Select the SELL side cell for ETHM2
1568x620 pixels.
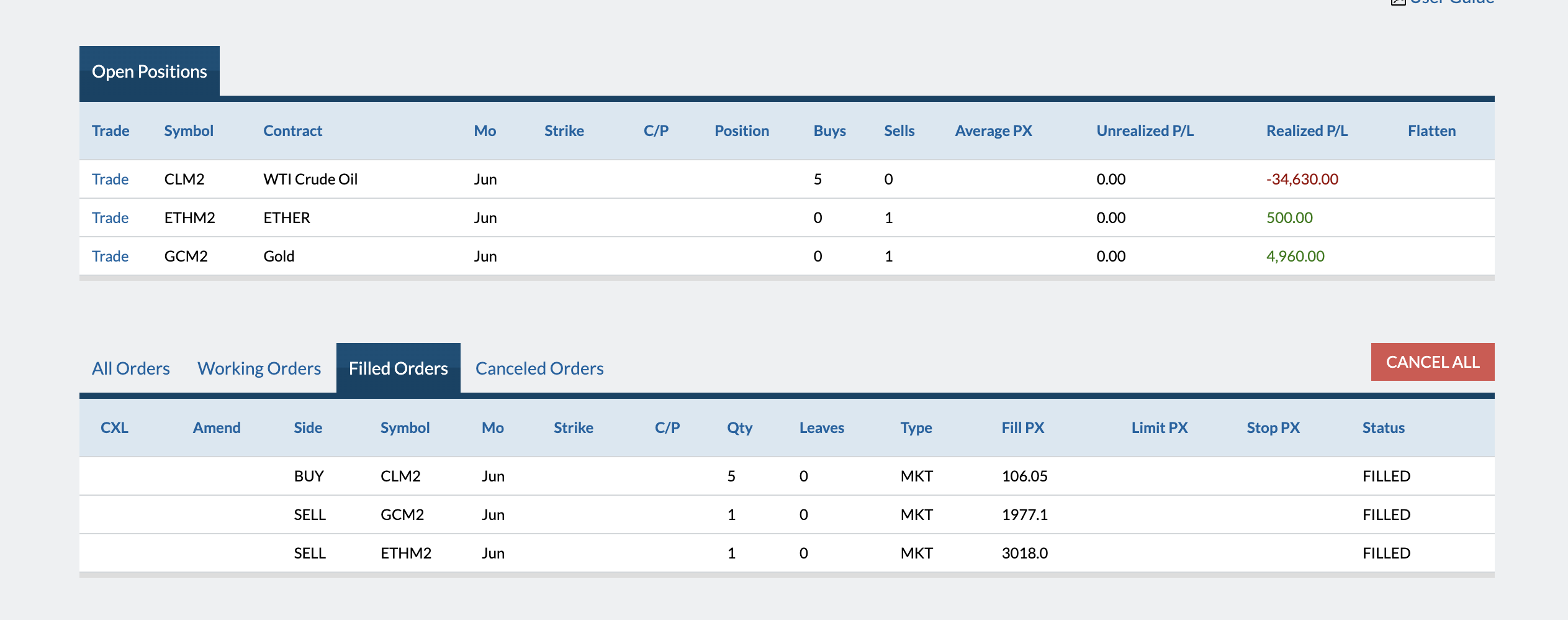[310, 553]
